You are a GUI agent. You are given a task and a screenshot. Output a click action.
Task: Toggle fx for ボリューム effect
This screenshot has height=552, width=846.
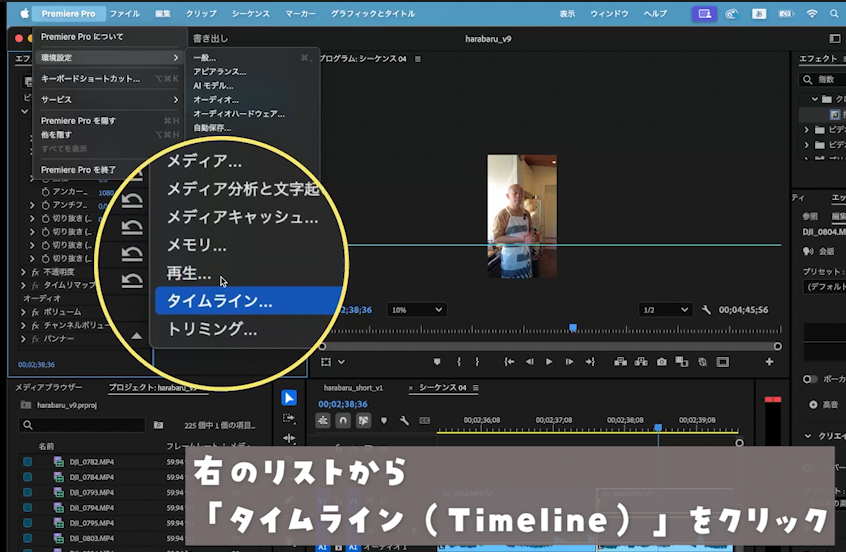36,312
